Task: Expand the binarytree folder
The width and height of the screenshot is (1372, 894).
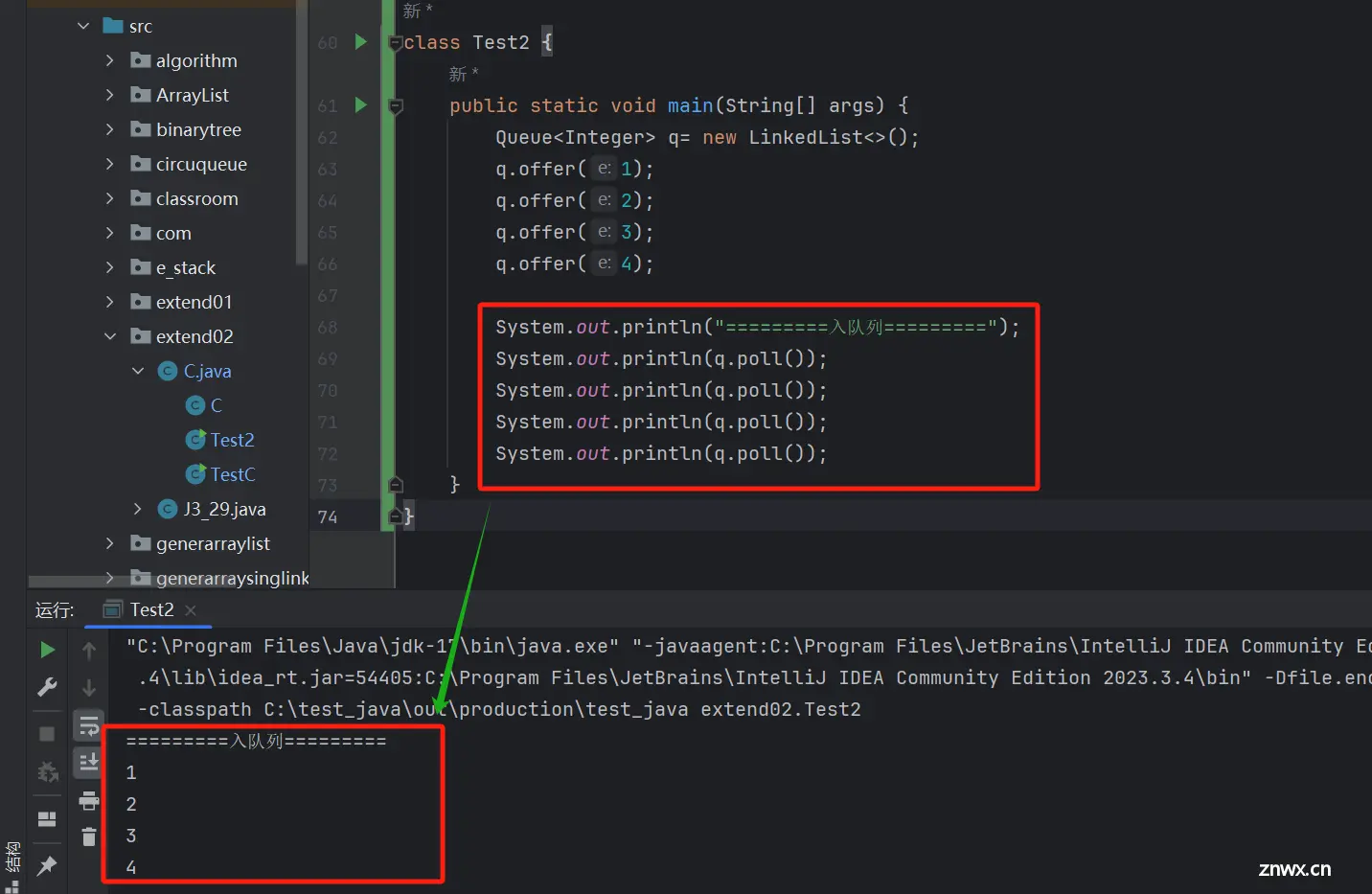Action: [x=109, y=129]
